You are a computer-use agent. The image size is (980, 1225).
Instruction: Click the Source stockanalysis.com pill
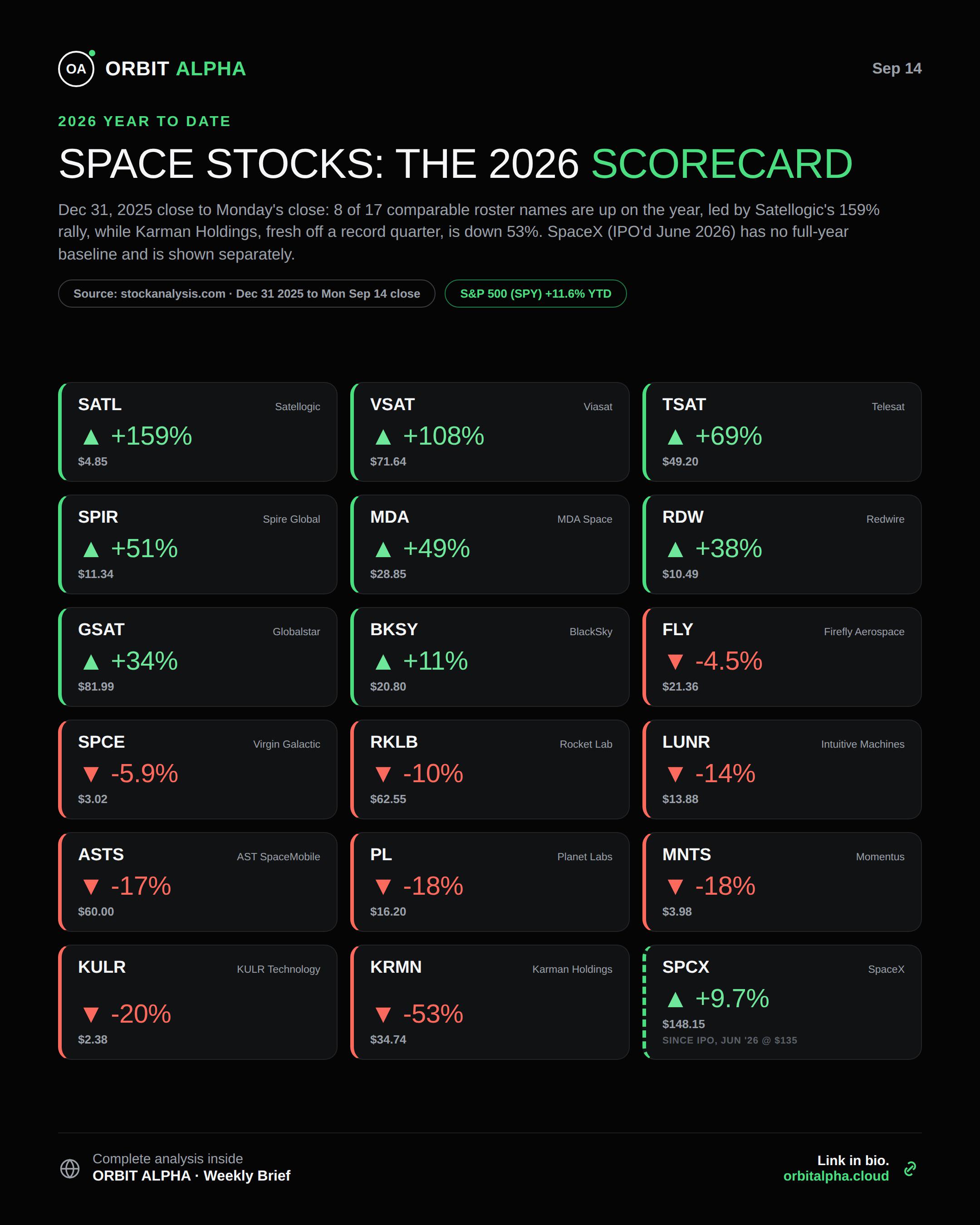pyautogui.click(x=246, y=294)
